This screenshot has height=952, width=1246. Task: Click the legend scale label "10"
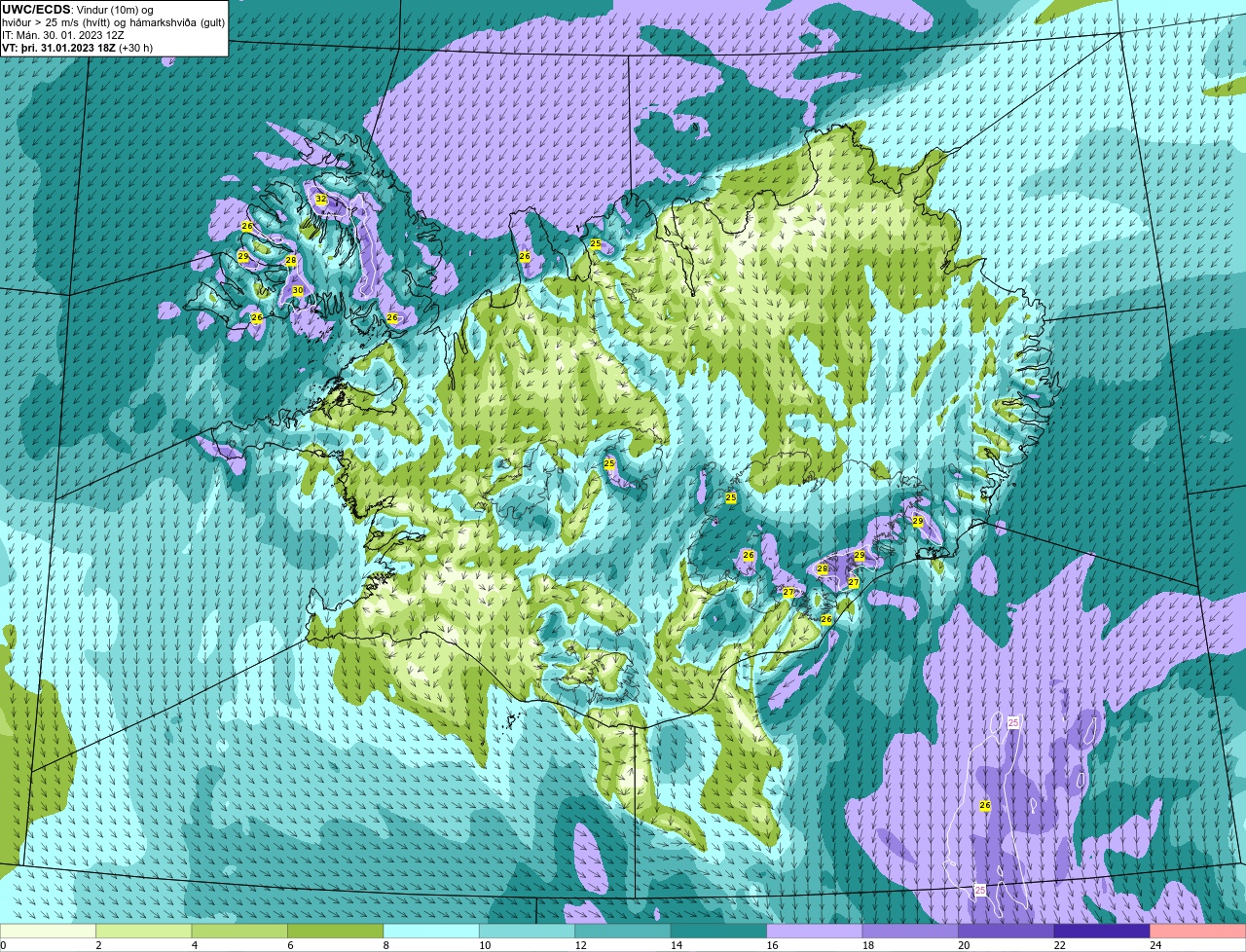click(484, 945)
